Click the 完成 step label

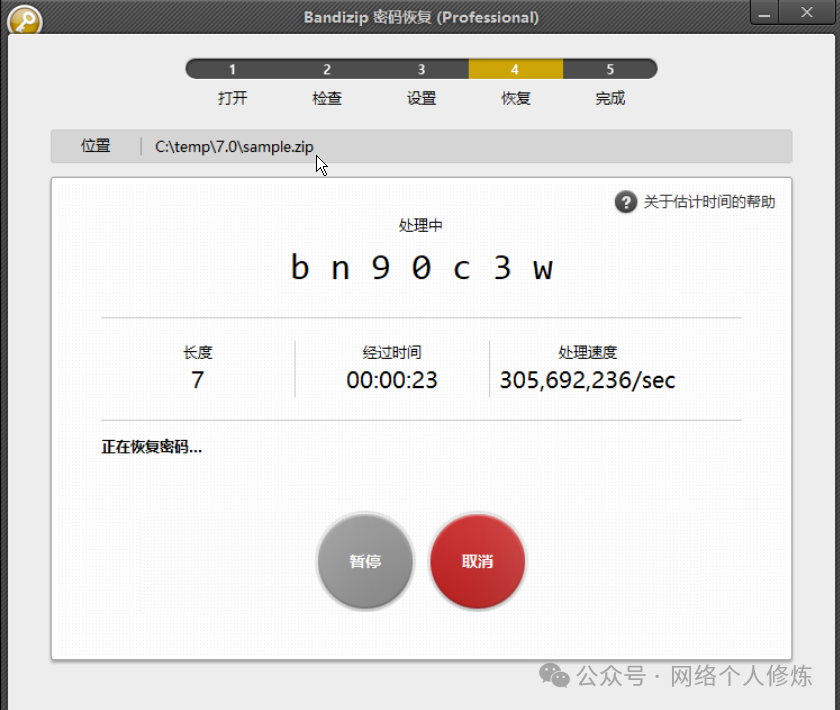[x=610, y=98]
